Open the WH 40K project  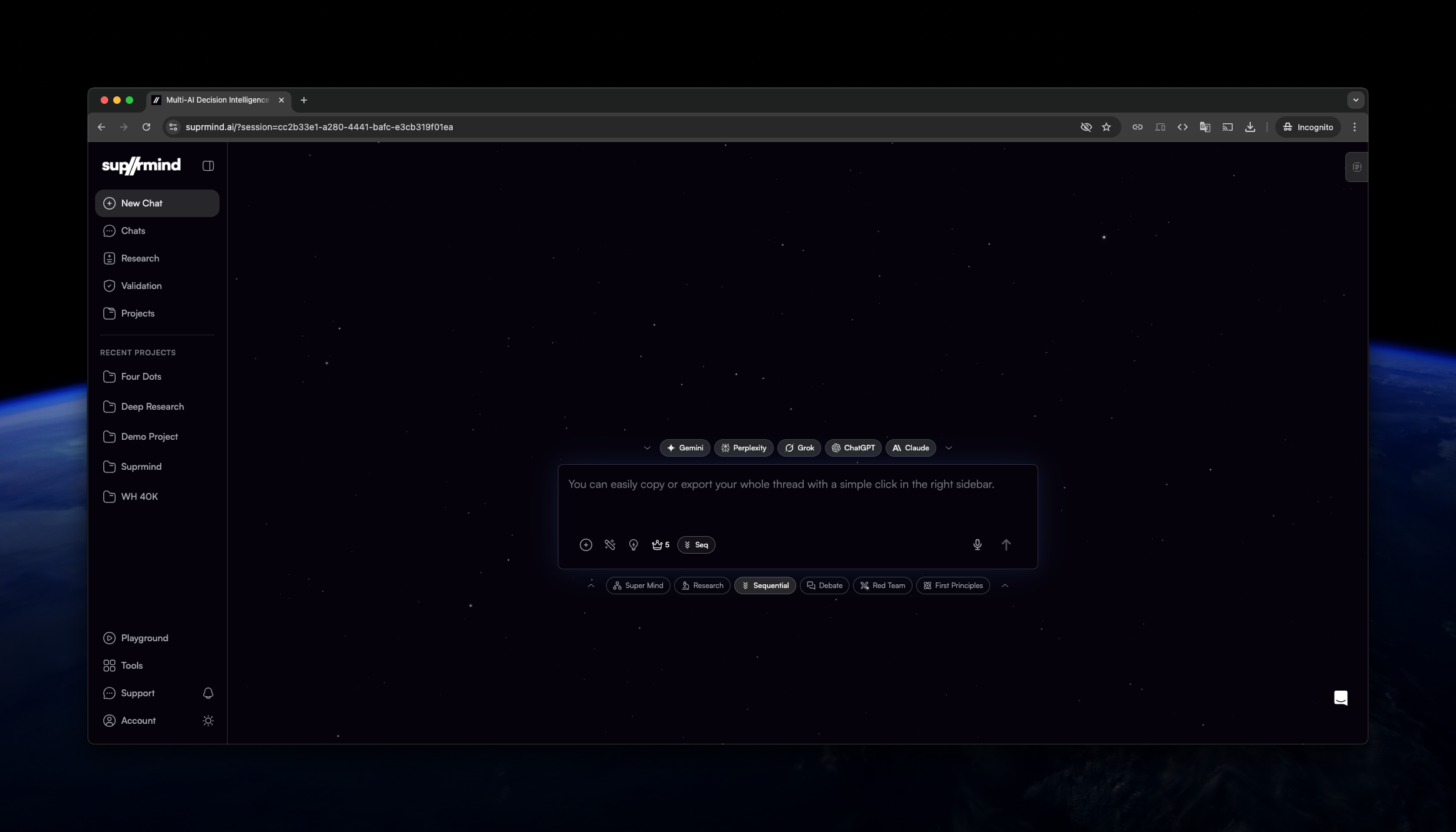(157, 497)
